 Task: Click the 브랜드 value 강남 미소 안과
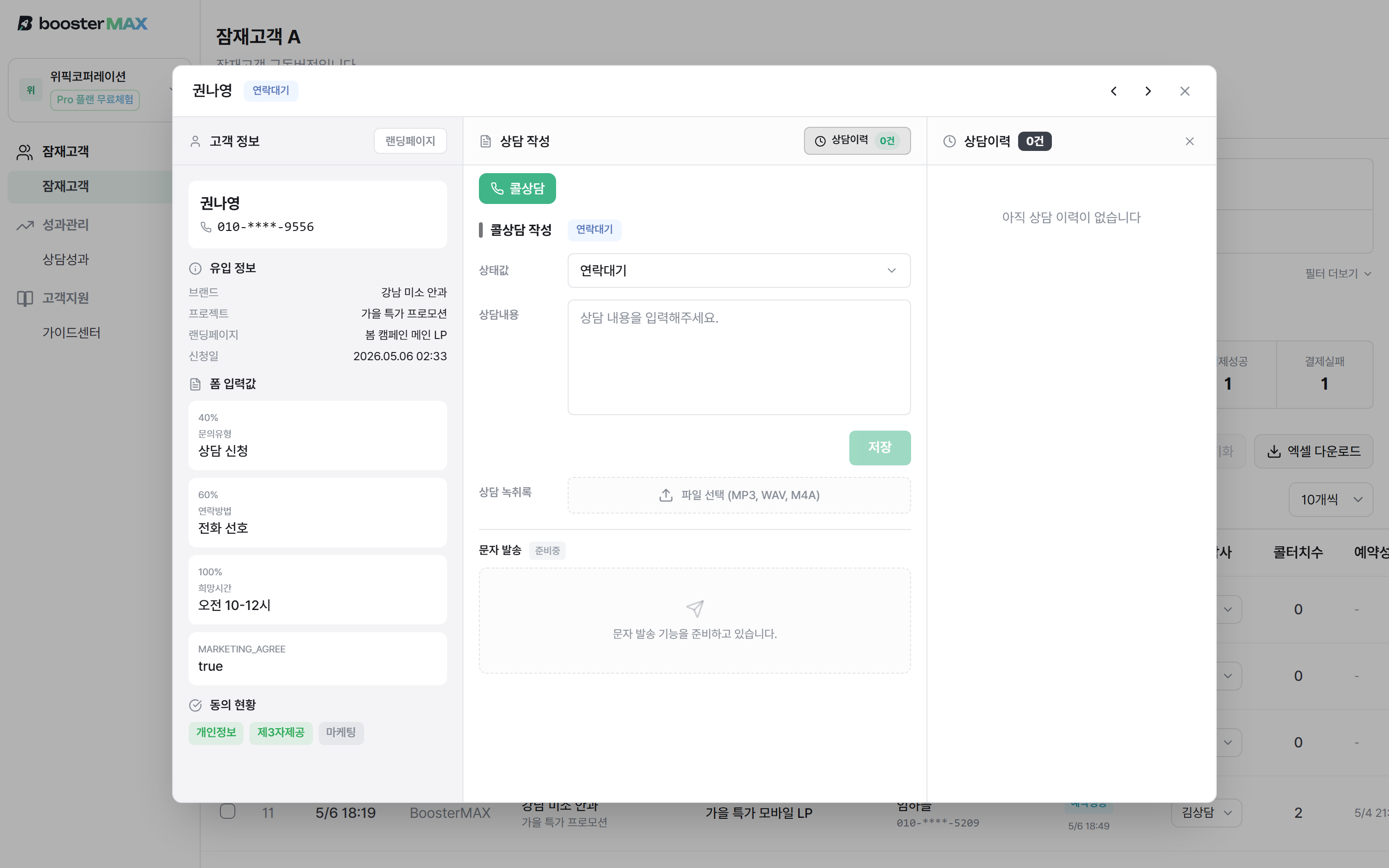coord(413,293)
